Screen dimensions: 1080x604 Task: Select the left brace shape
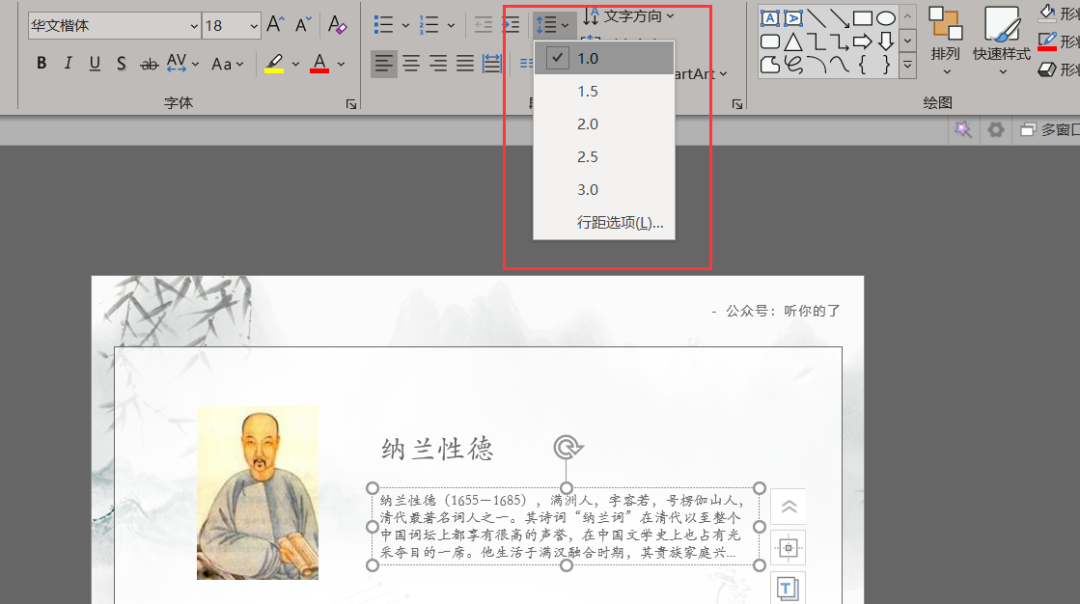[x=862, y=65]
